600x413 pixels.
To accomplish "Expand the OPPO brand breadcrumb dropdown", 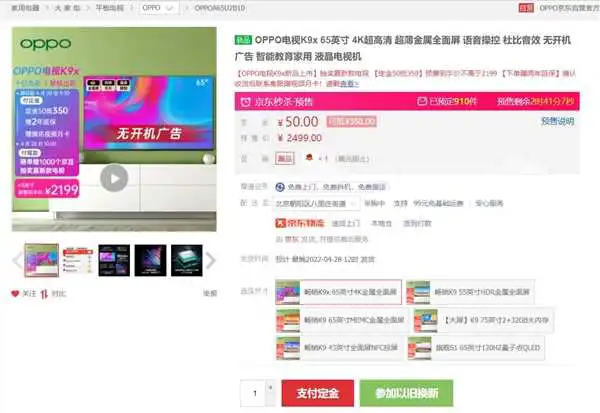I will coord(158,8).
